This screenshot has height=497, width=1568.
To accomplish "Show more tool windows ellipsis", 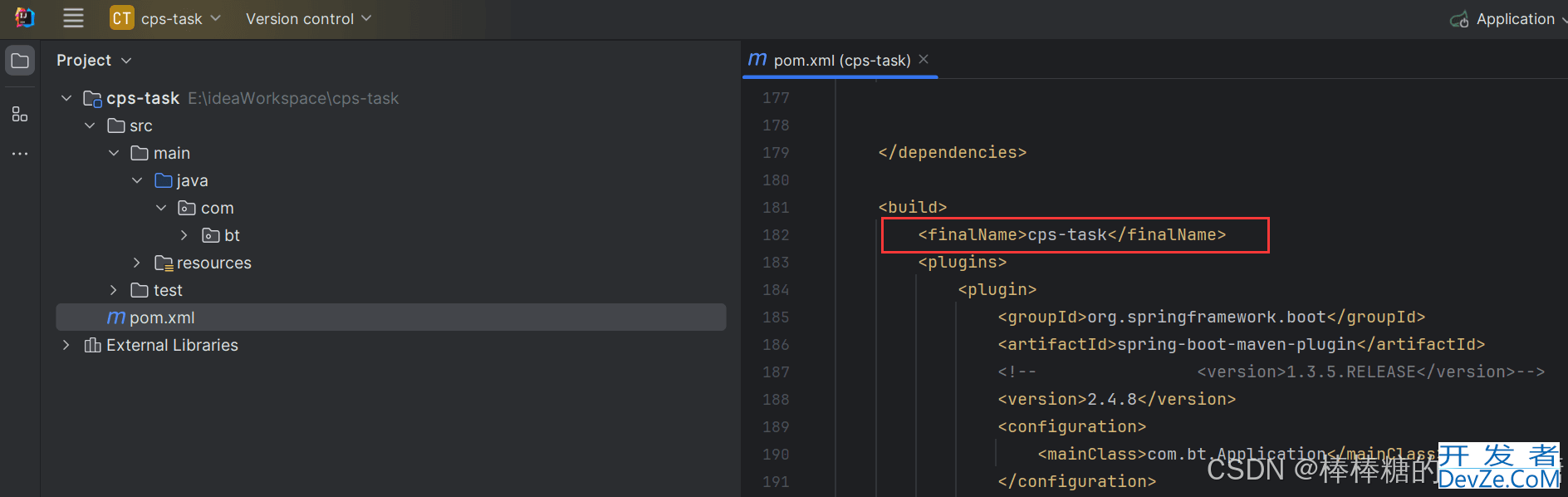I will 20,154.
